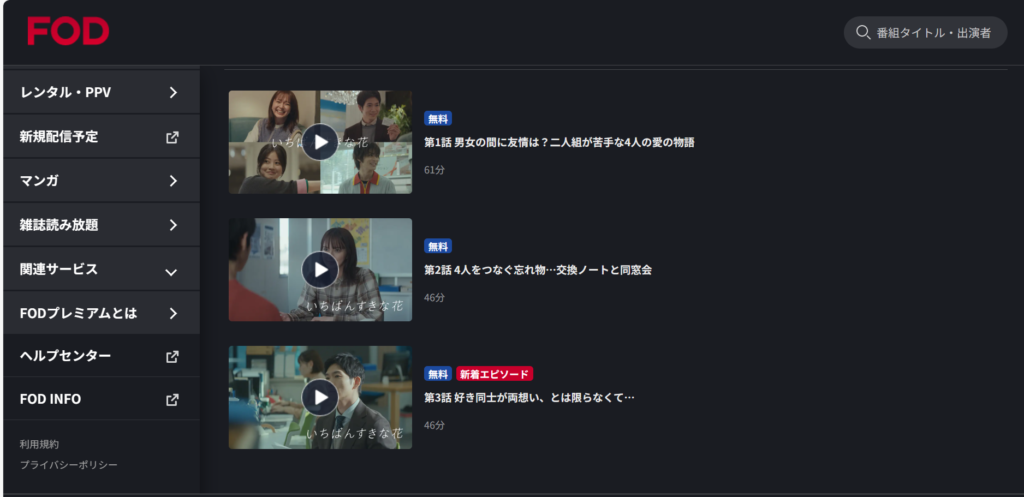The width and height of the screenshot is (1024, 497).
Task: Open the 雑誌読み放題 menu item
Action: [101, 225]
